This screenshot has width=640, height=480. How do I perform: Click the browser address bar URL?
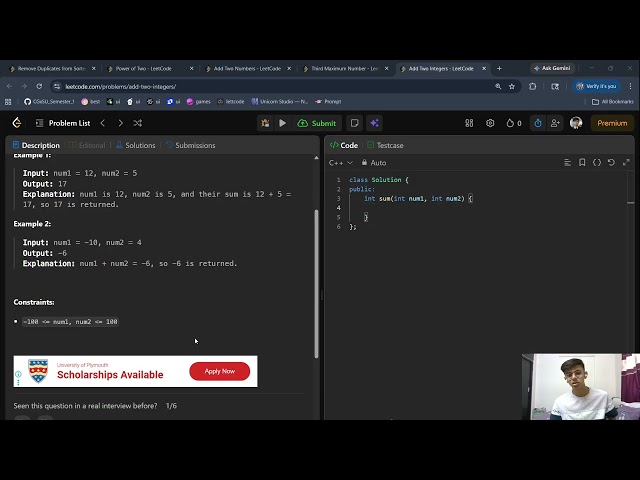121,87
